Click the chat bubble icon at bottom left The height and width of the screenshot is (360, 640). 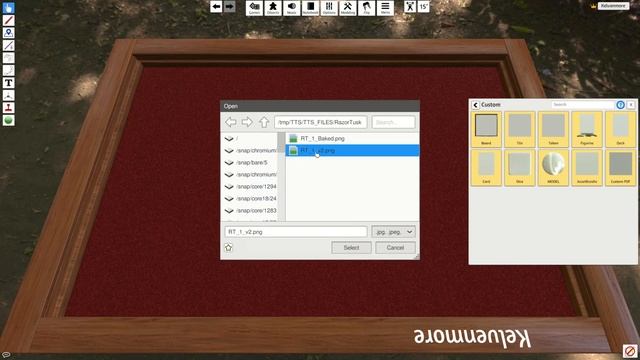click(6, 355)
